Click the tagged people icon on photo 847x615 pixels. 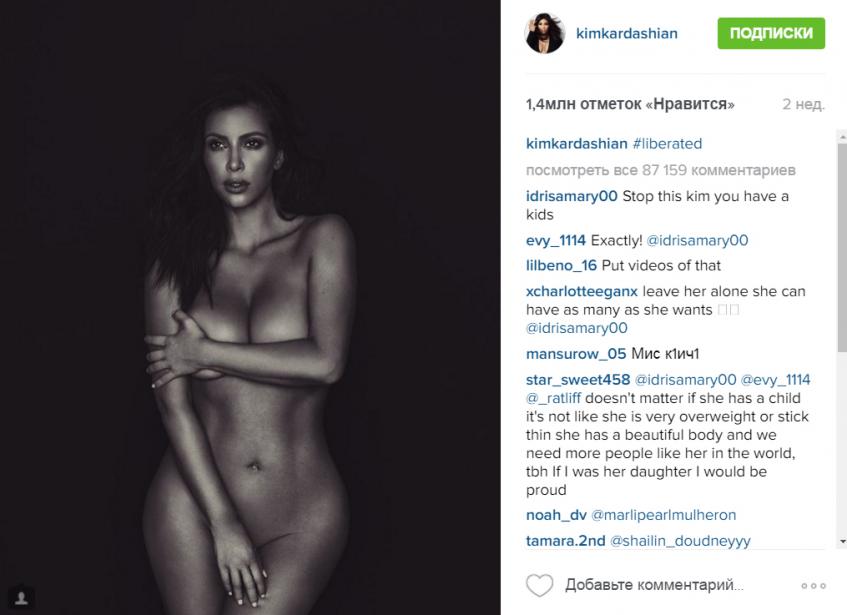(22, 597)
